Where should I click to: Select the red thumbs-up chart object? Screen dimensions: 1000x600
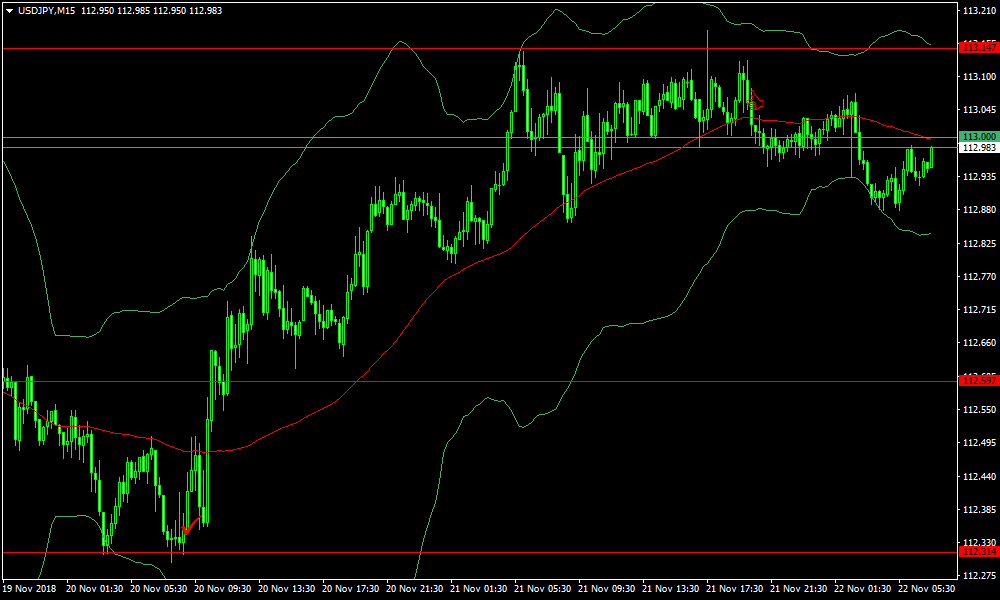click(756, 100)
